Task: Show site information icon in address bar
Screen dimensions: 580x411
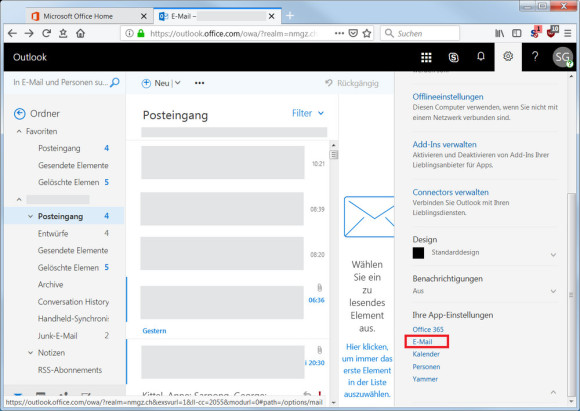Action: tap(129, 33)
